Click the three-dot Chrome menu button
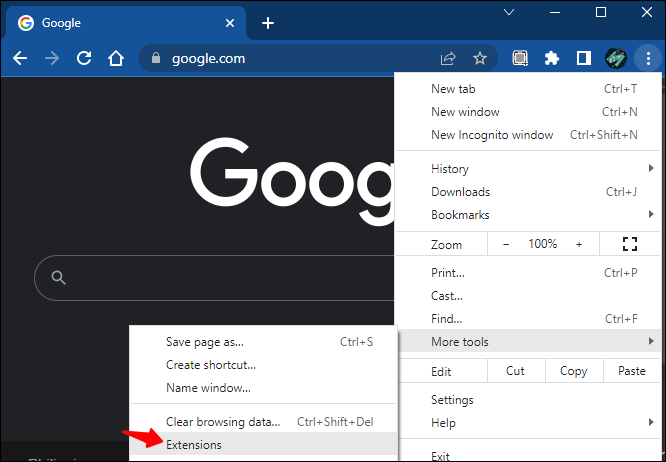 (x=648, y=58)
